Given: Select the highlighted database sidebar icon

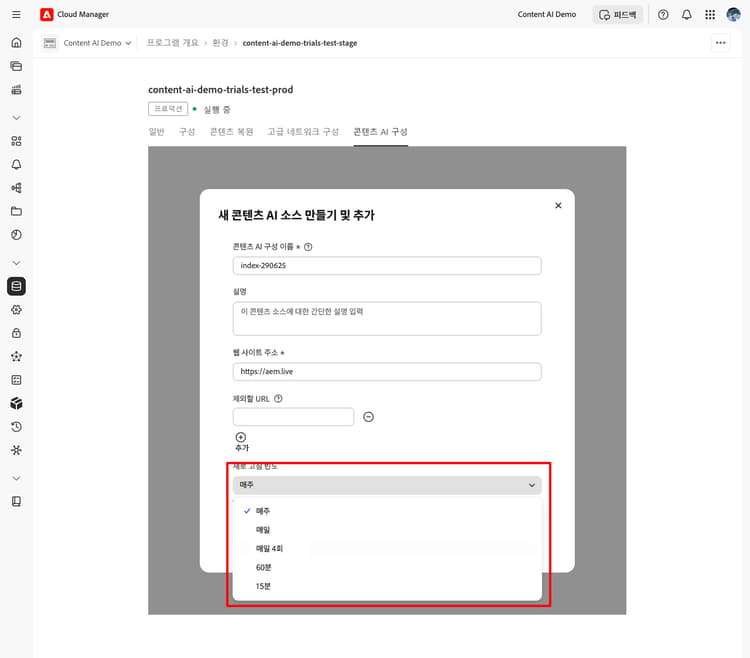Looking at the screenshot, I should point(16,286).
